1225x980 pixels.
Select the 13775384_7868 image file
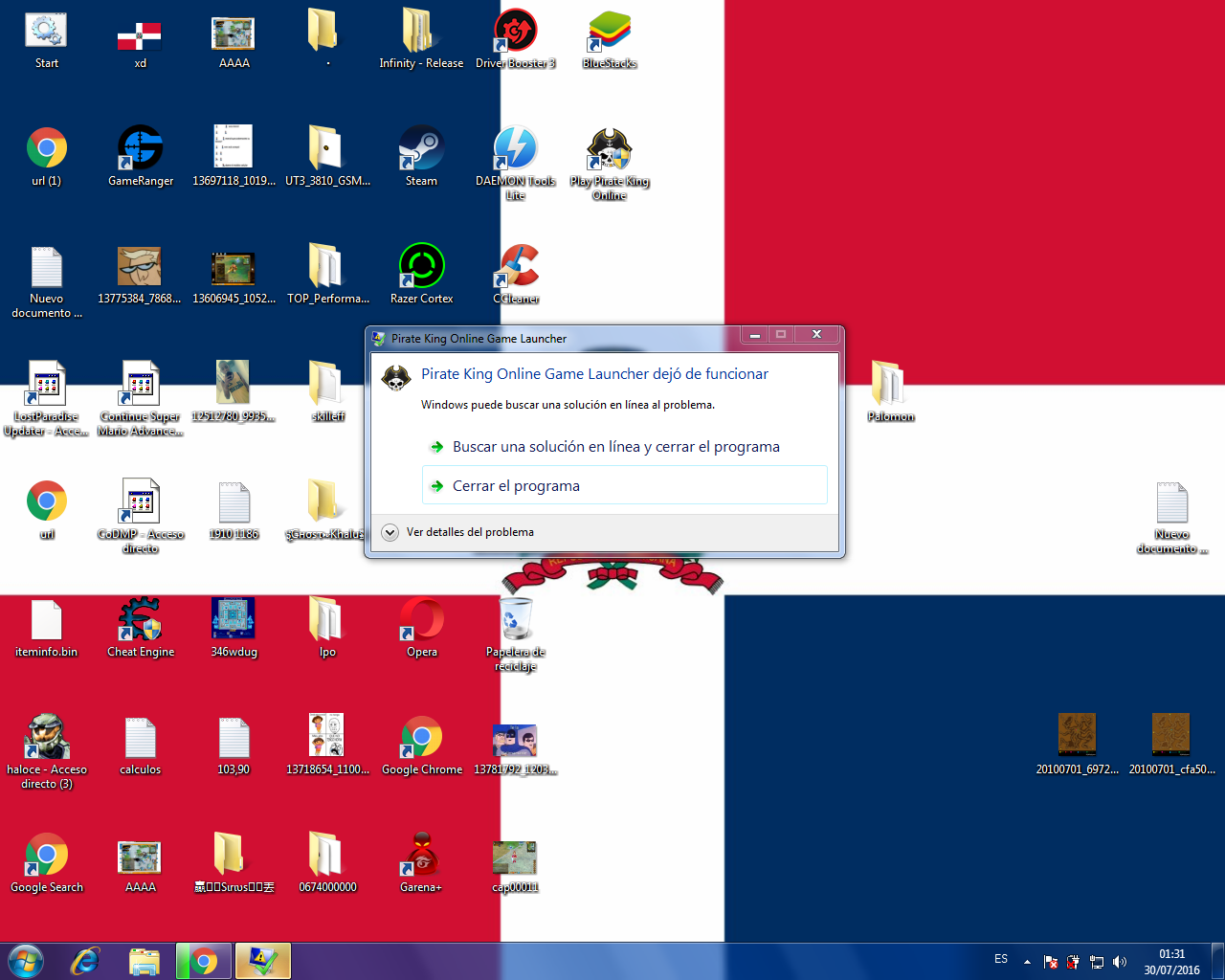(140, 274)
